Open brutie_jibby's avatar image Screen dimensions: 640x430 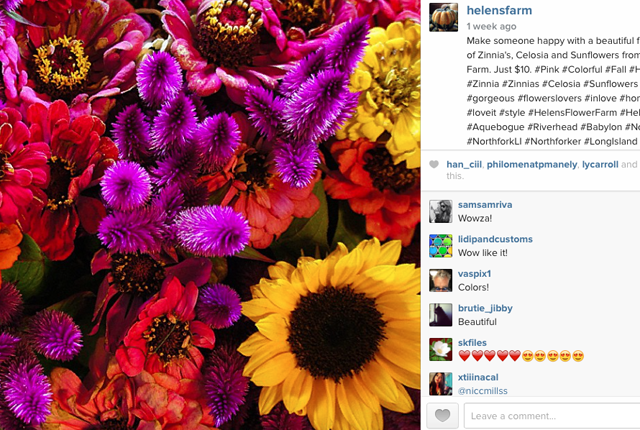[x=440, y=315]
